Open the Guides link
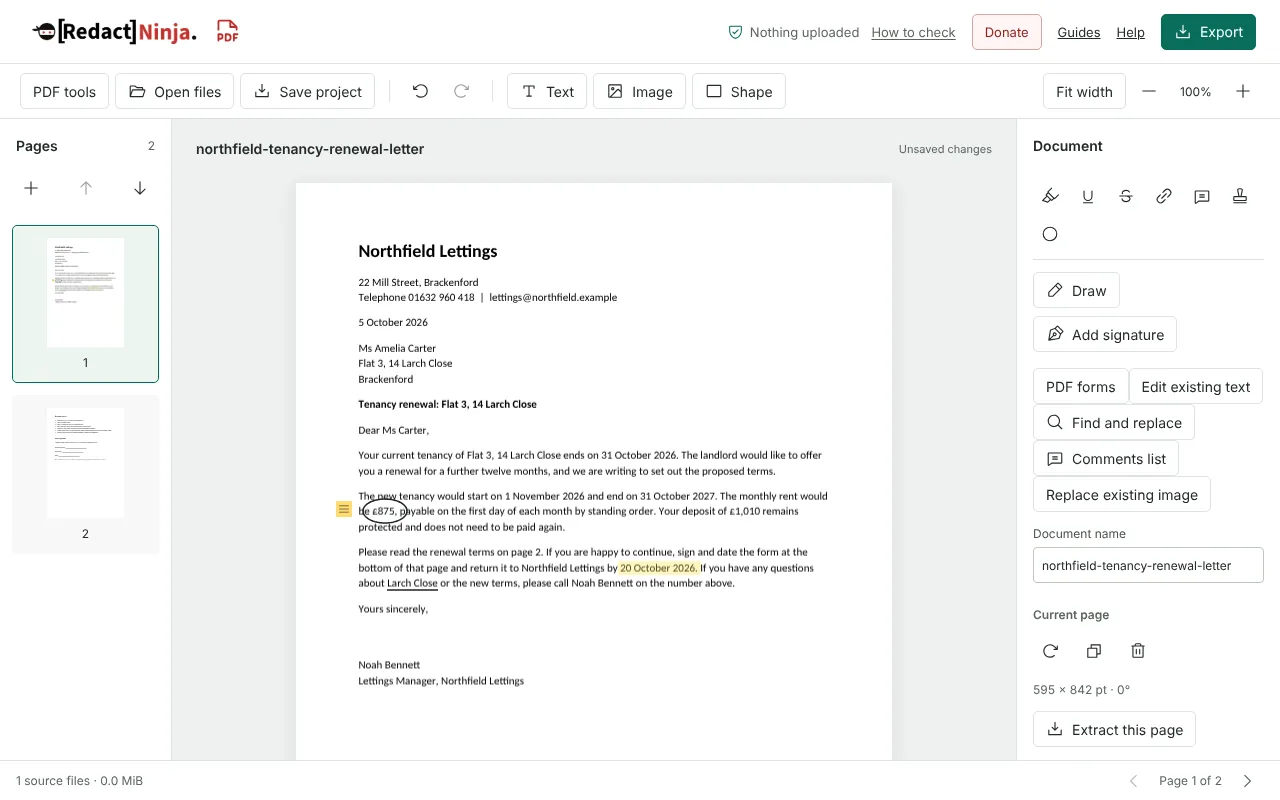This screenshot has height=800, width=1280. [1079, 32]
